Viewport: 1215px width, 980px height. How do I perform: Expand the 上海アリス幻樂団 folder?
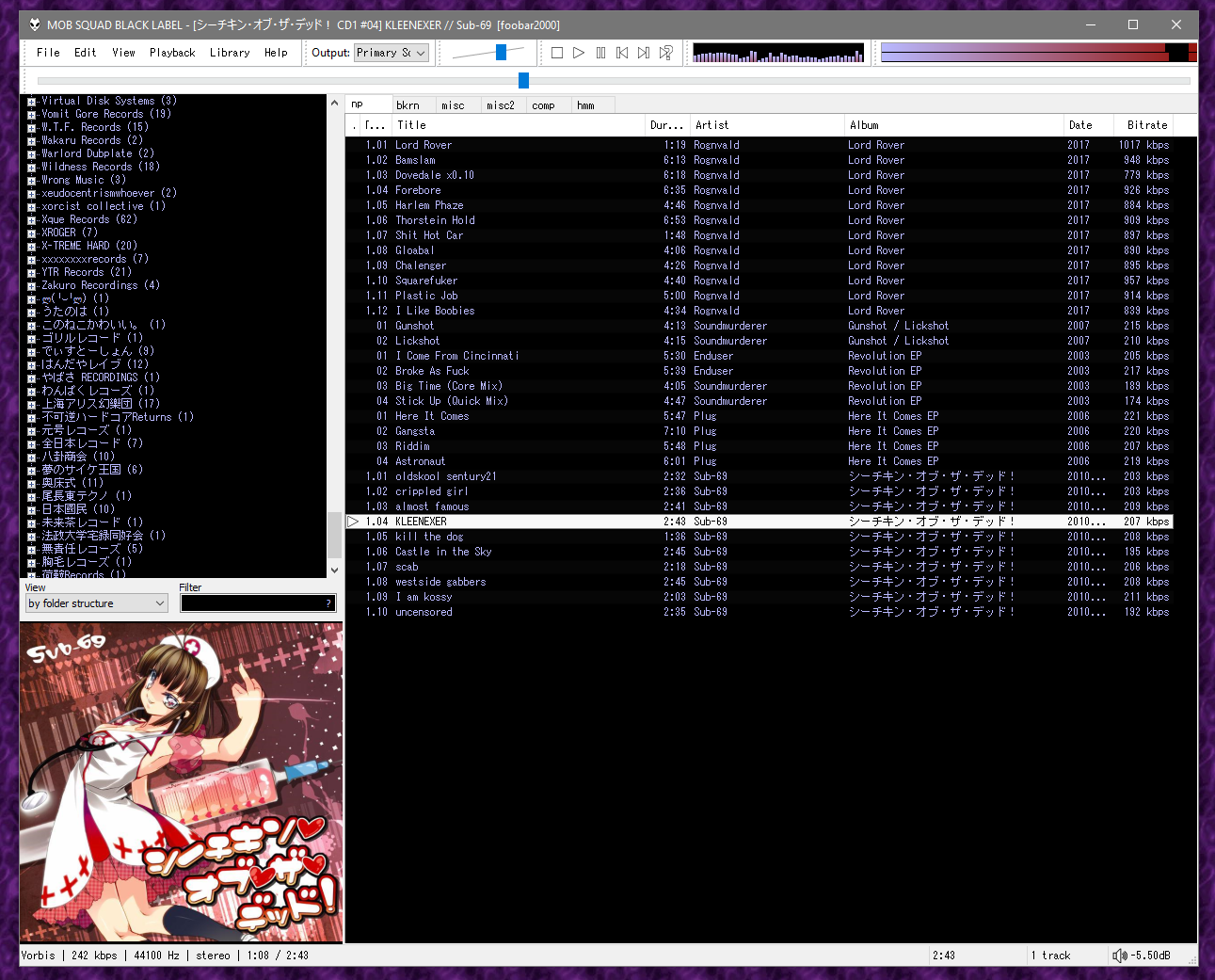(32, 405)
